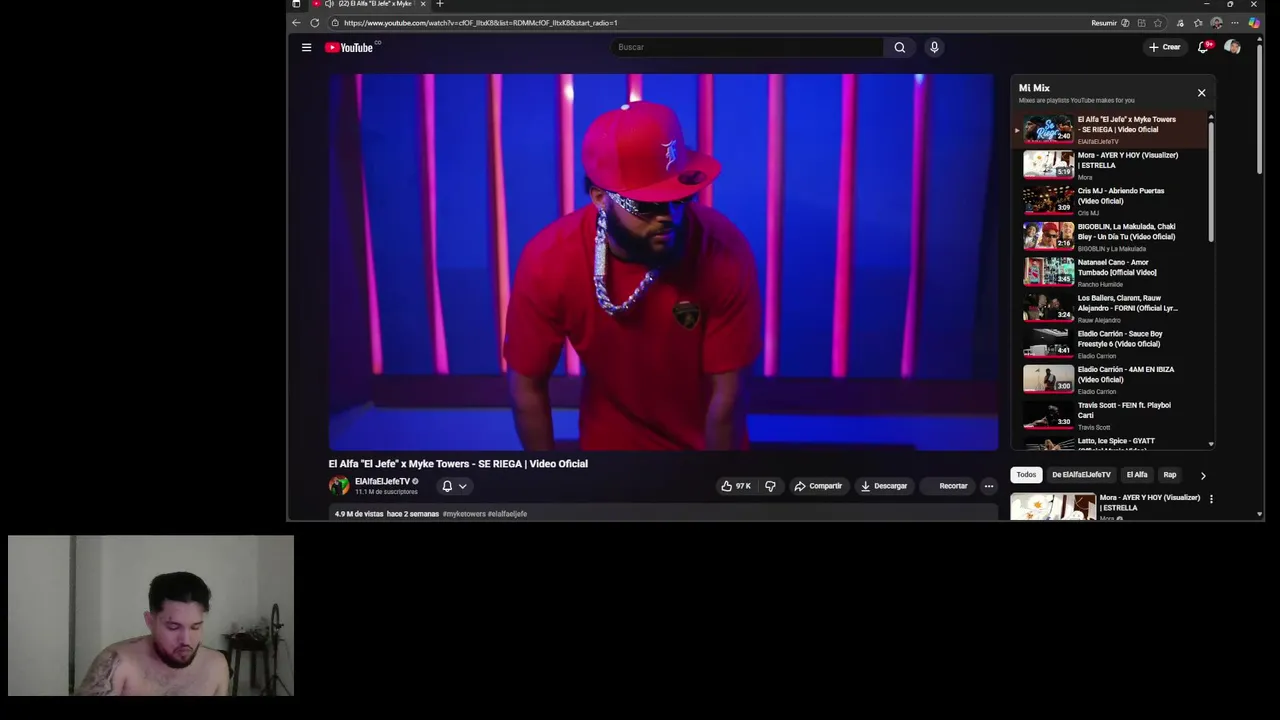
Task: Reload the page with refresh icon
Action: 315,22
